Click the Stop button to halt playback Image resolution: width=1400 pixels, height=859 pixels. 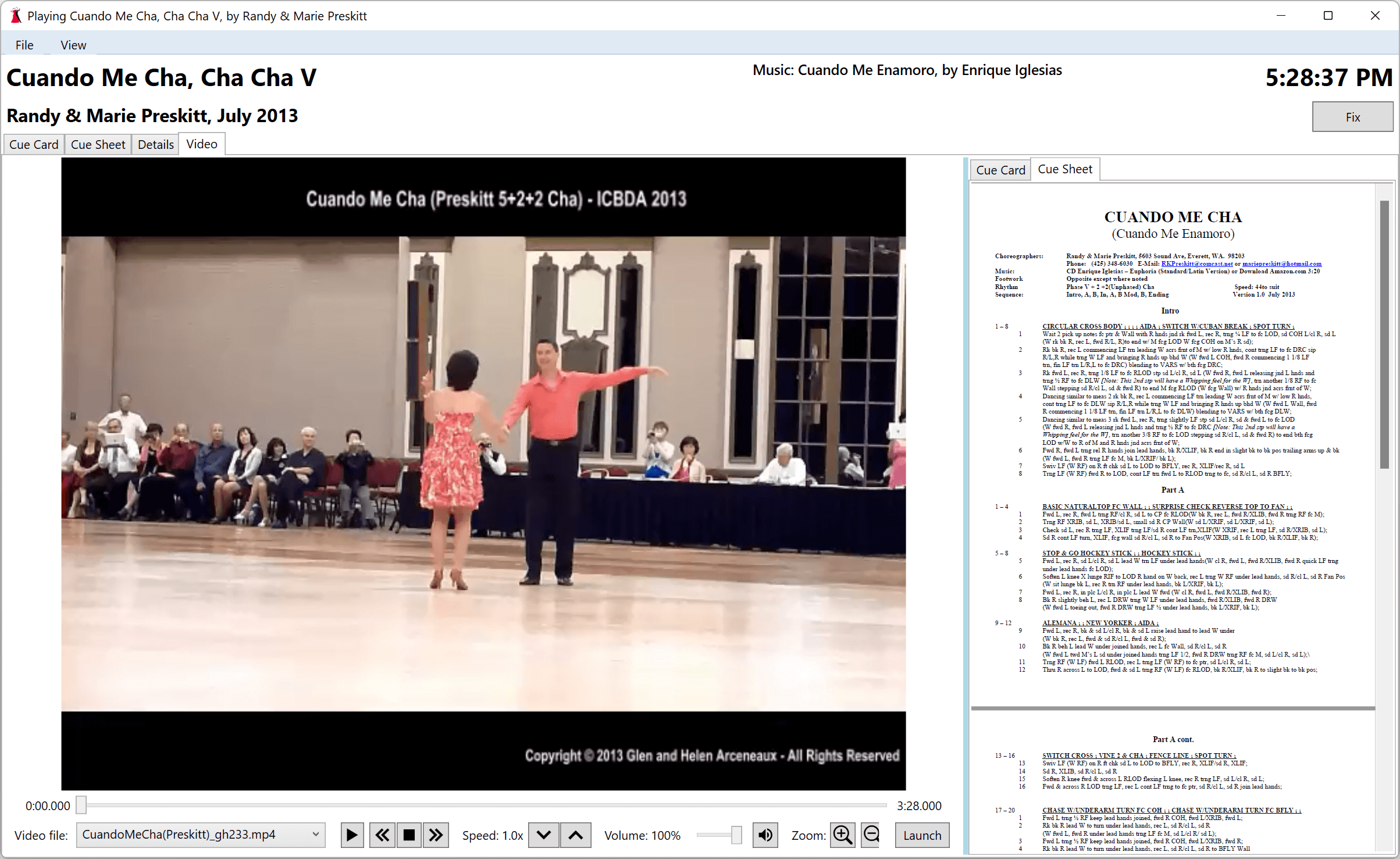coord(410,834)
